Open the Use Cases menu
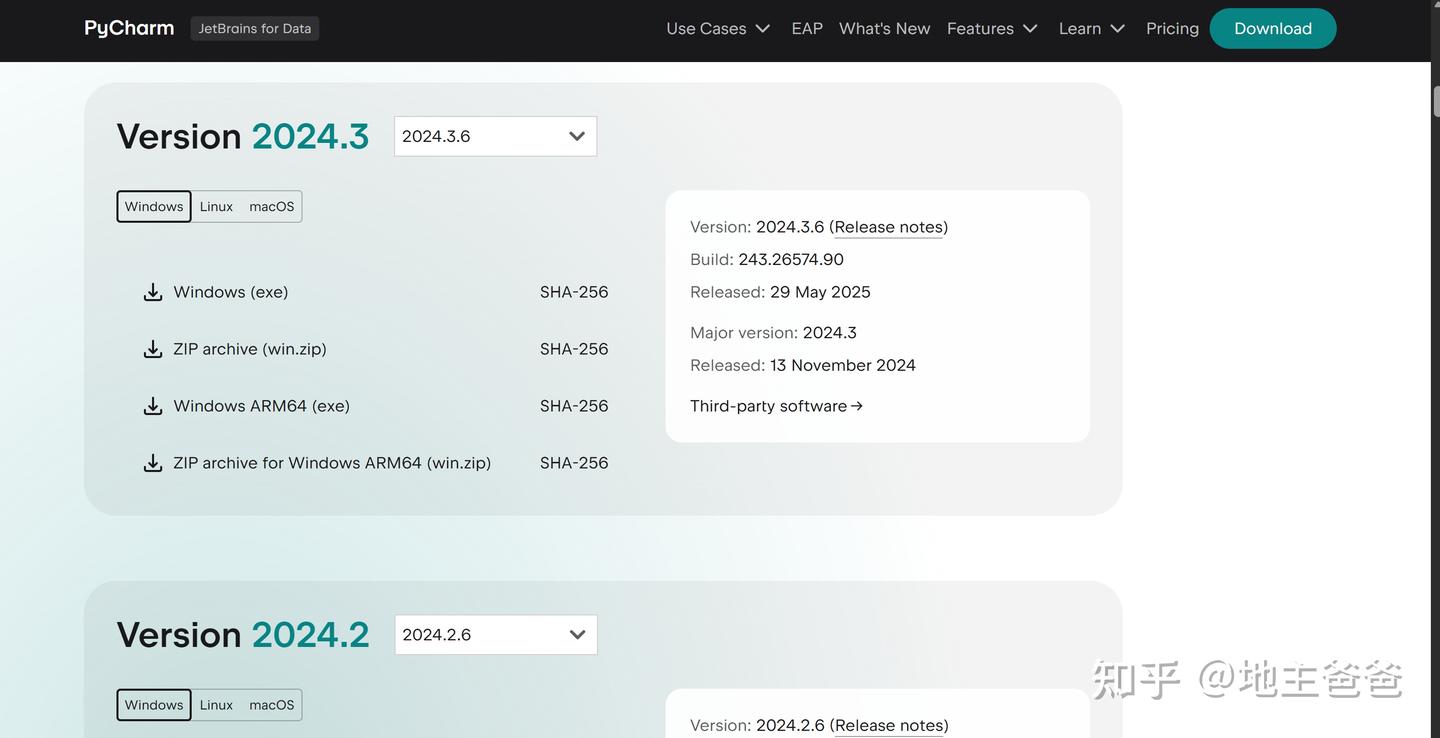This screenshot has height=738, width=1440. tap(718, 28)
